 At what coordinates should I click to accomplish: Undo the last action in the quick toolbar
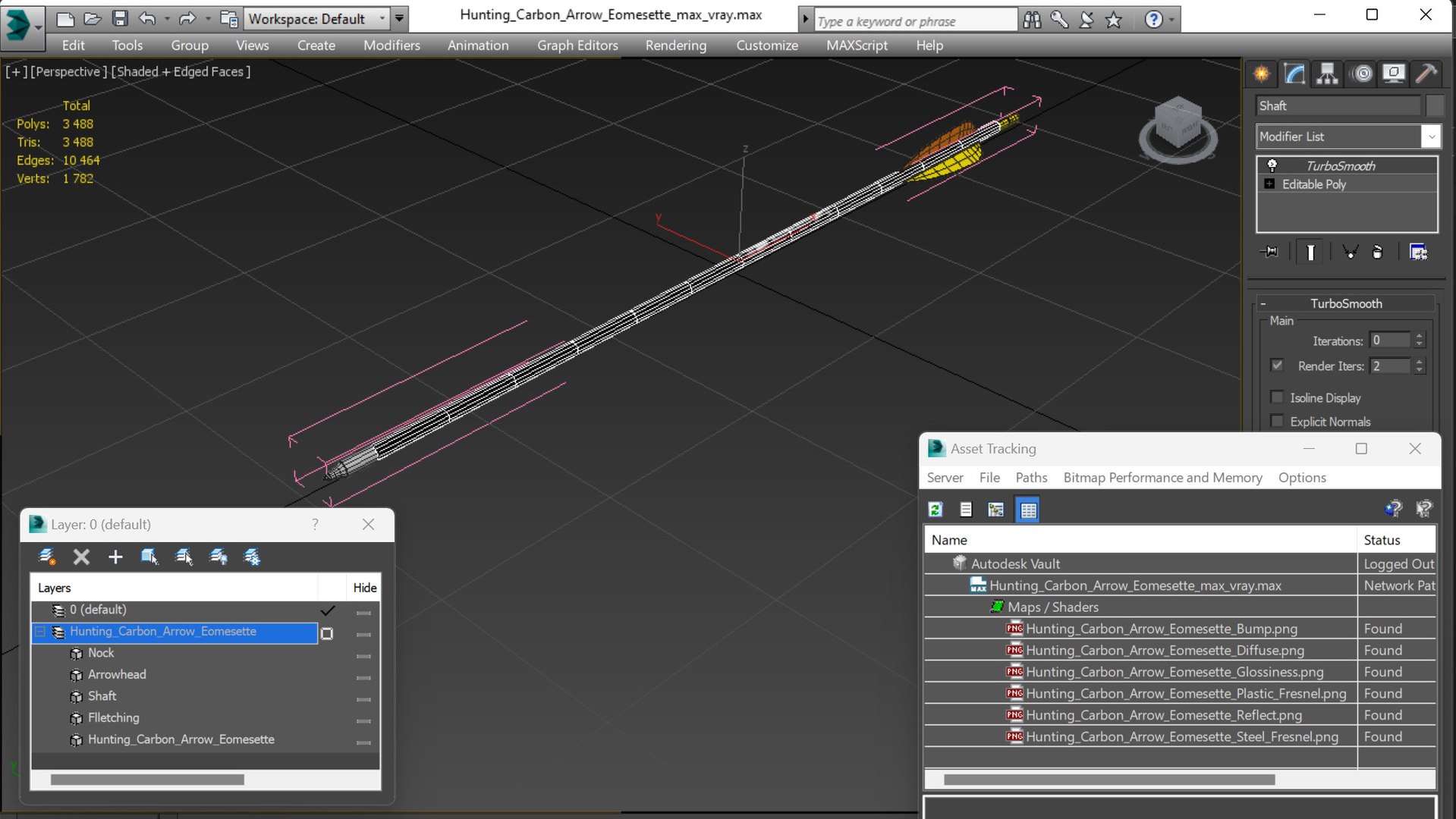coord(147,19)
